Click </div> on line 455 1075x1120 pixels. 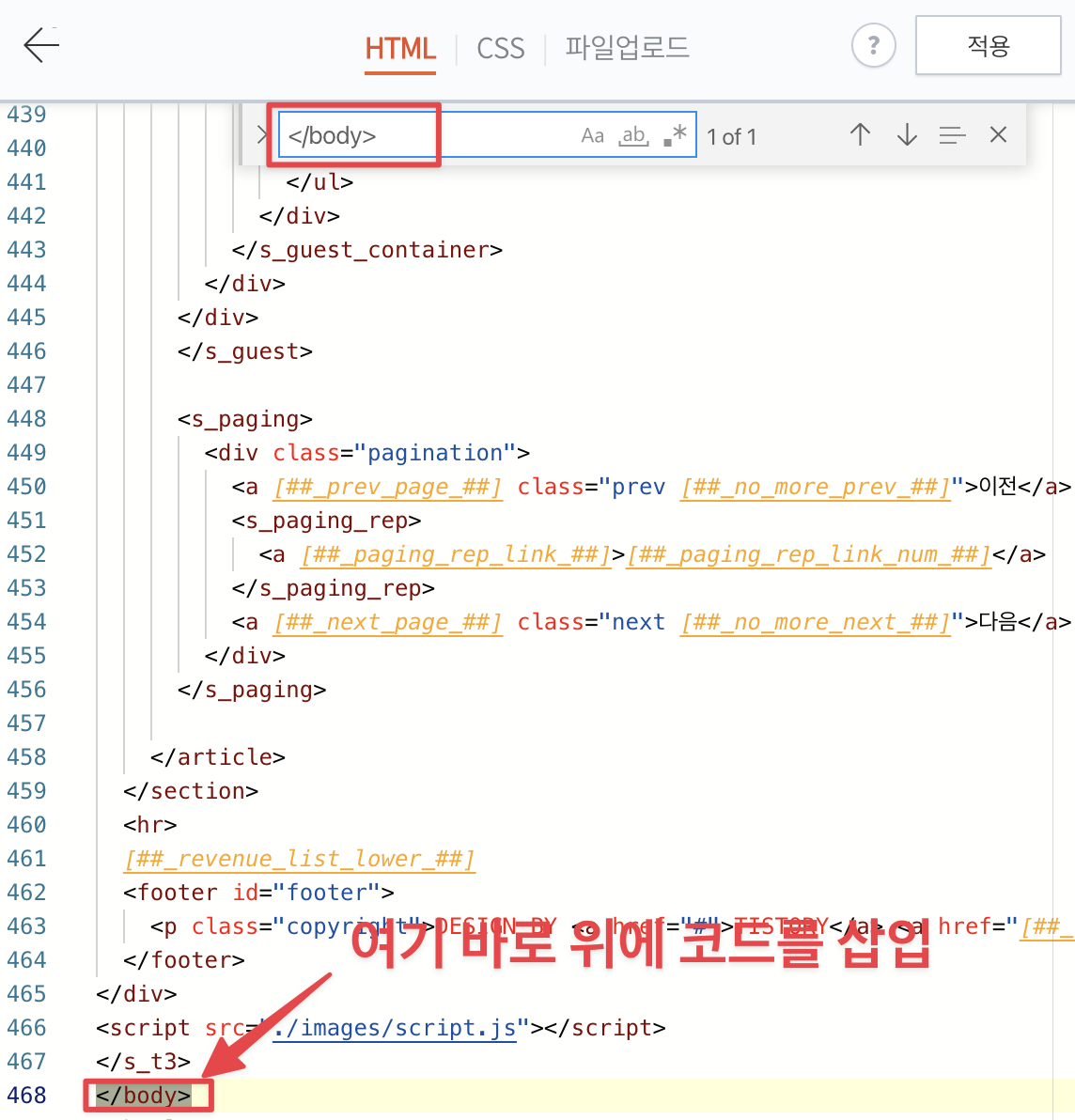pyautogui.click(x=245, y=656)
